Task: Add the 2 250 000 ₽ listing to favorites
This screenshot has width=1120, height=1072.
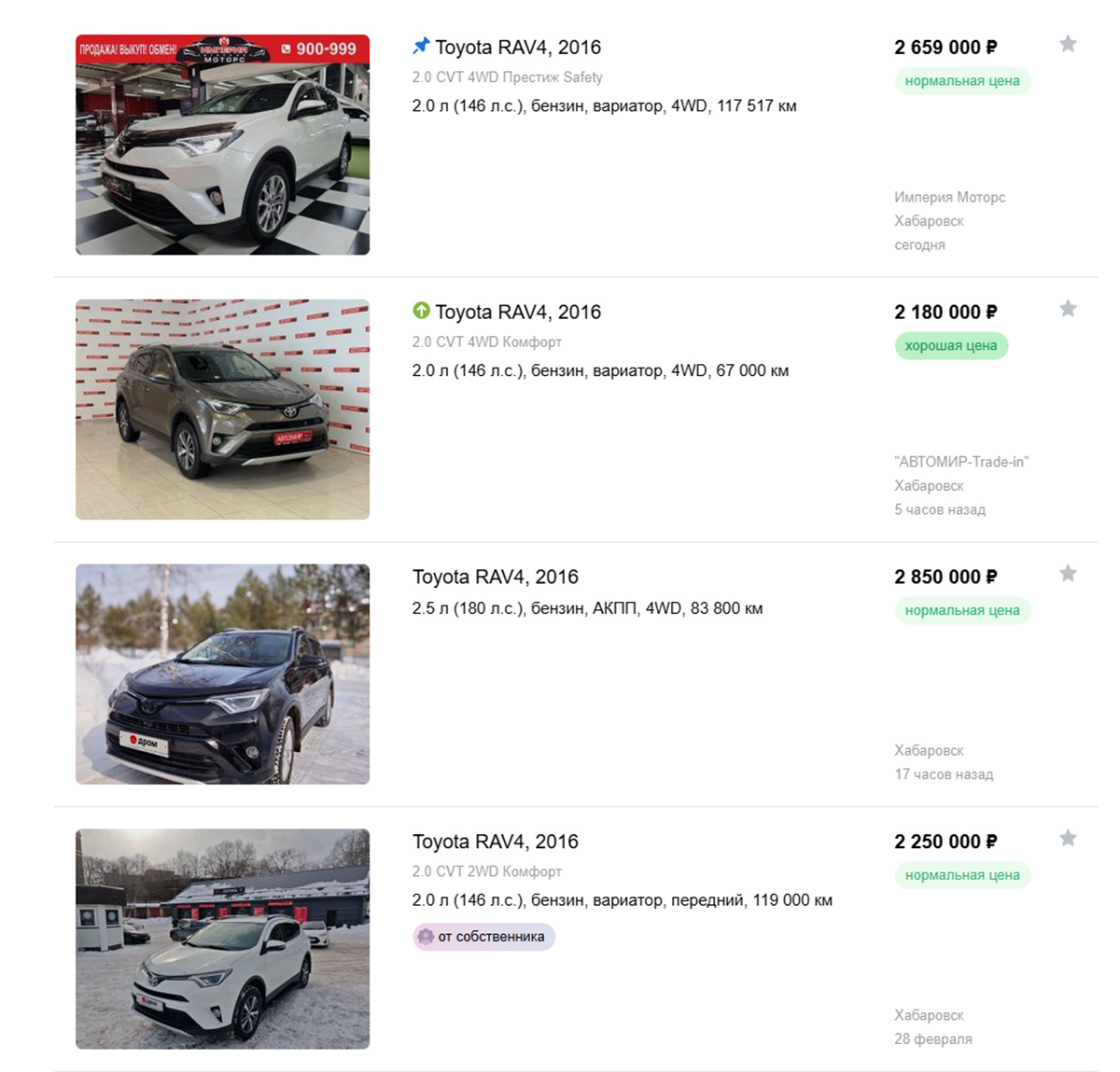Action: pos(1068,839)
